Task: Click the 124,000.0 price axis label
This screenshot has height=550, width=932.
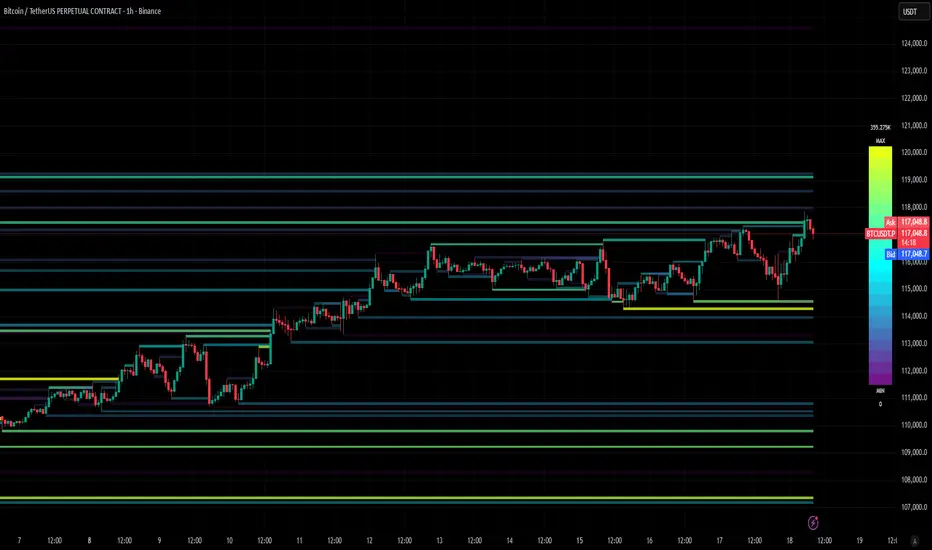Action: click(x=914, y=43)
